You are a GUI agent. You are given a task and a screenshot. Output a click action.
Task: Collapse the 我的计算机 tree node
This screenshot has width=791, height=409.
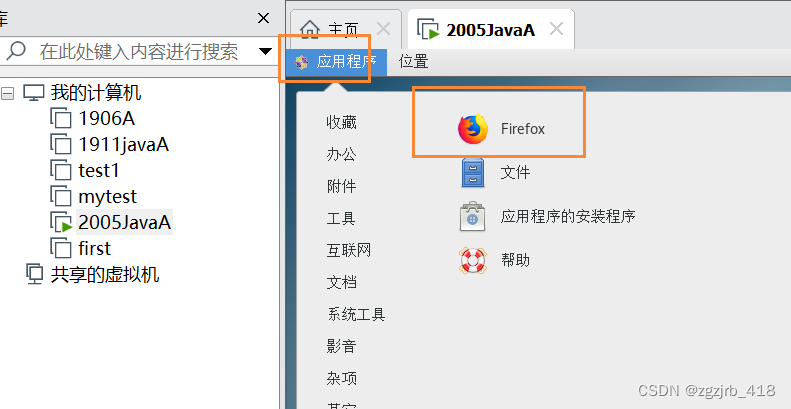click(x=8, y=93)
